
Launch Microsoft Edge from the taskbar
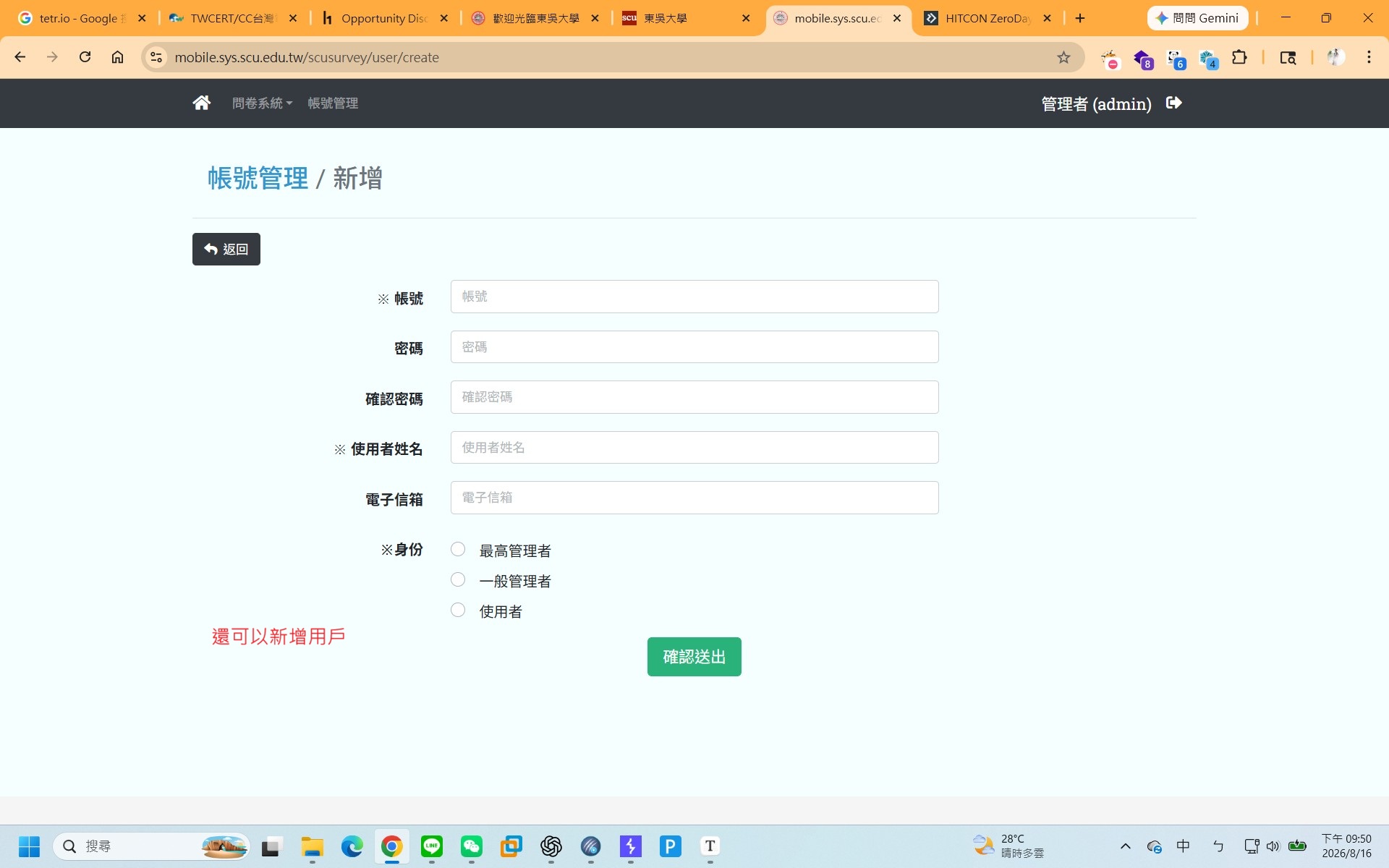(x=352, y=846)
